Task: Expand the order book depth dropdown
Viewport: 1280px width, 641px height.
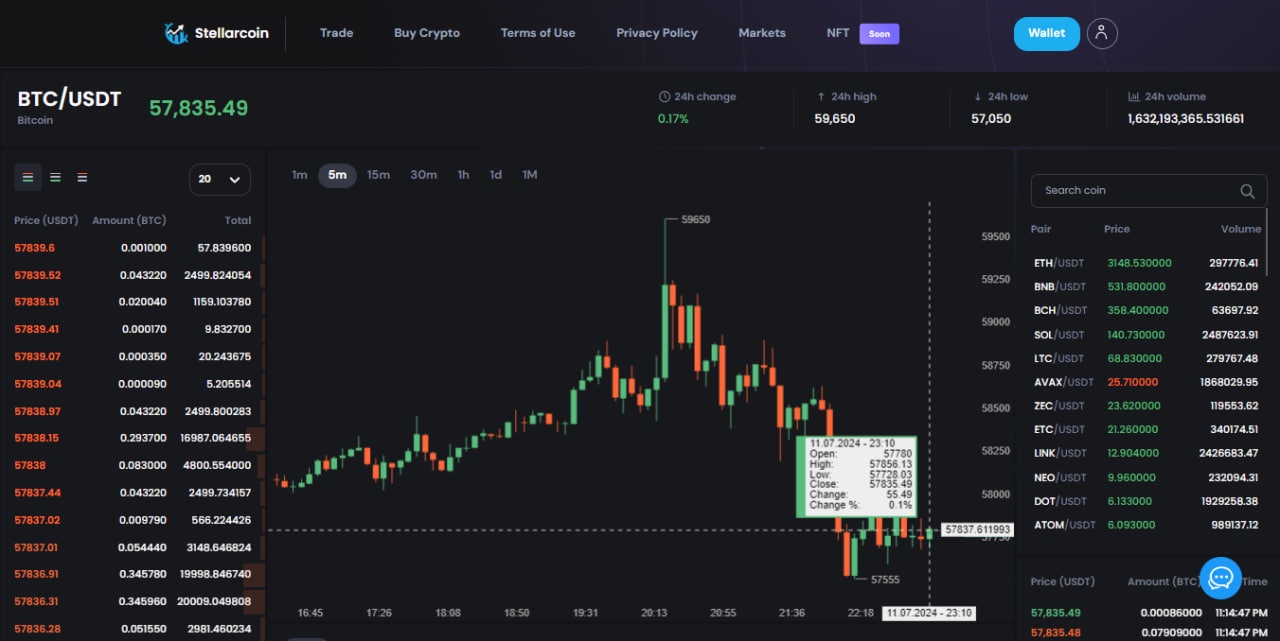Action: coord(220,179)
